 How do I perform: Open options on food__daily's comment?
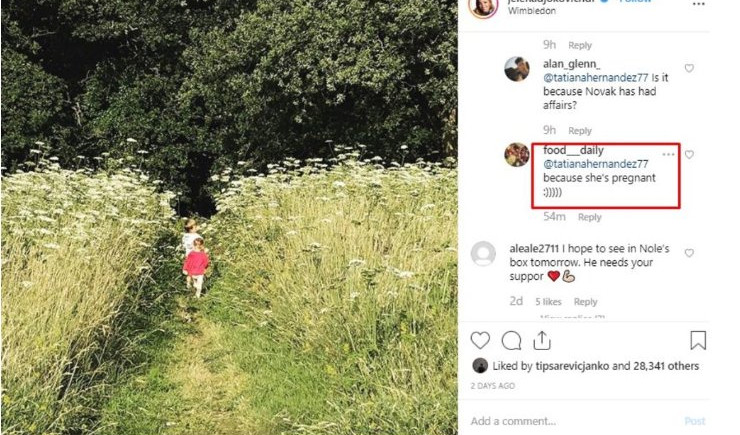(x=668, y=154)
